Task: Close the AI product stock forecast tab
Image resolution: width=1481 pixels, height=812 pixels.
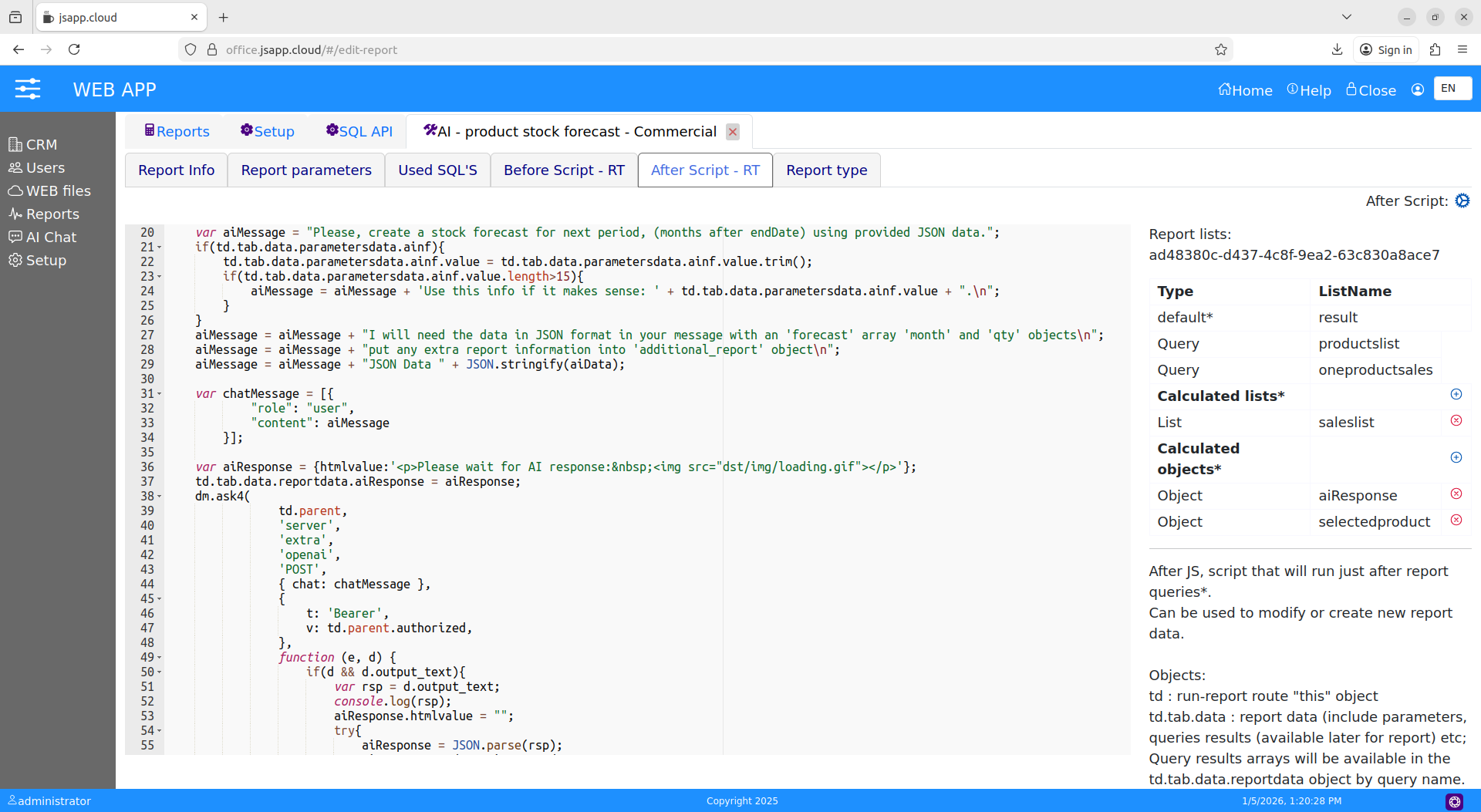Action: 733,132
